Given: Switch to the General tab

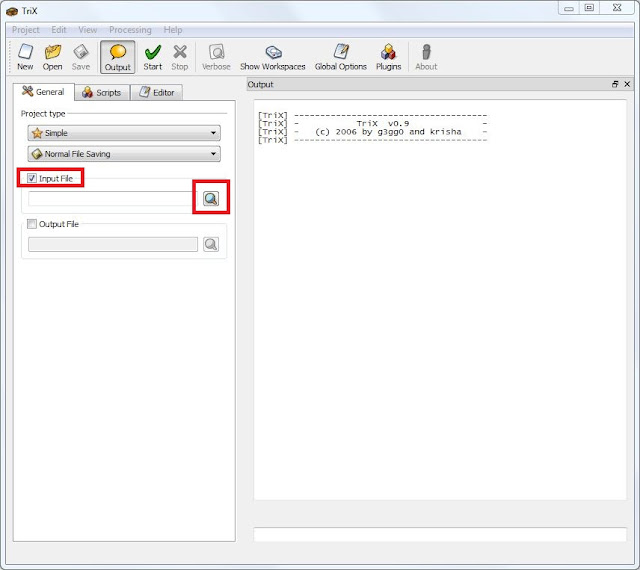Looking at the screenshot, I should pyautogui.click(x=44, y=92).
